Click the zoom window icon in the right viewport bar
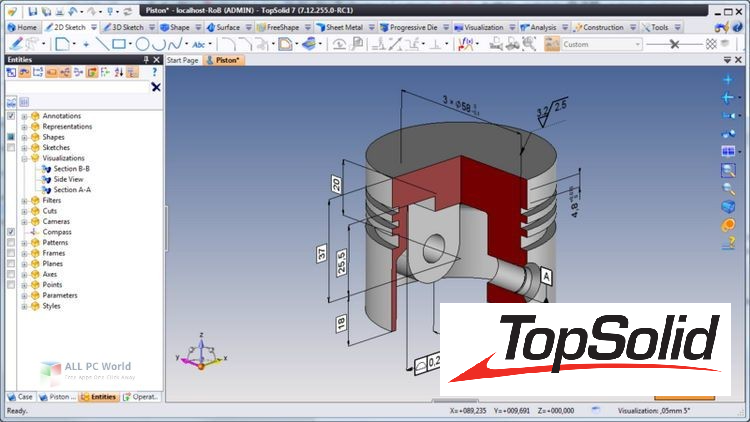This screenshot has height=422, width=750. click(728, 170)
